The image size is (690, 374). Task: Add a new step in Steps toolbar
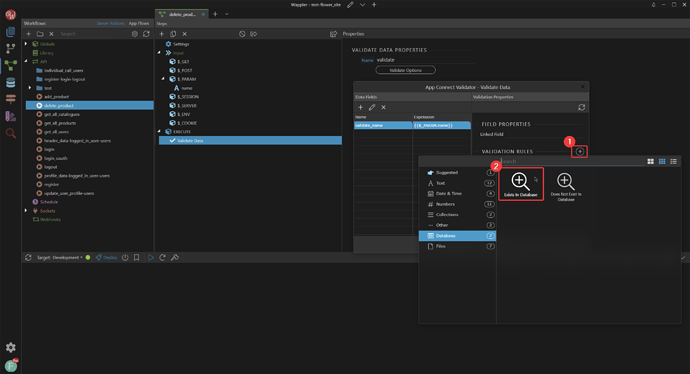click(161, 34)
